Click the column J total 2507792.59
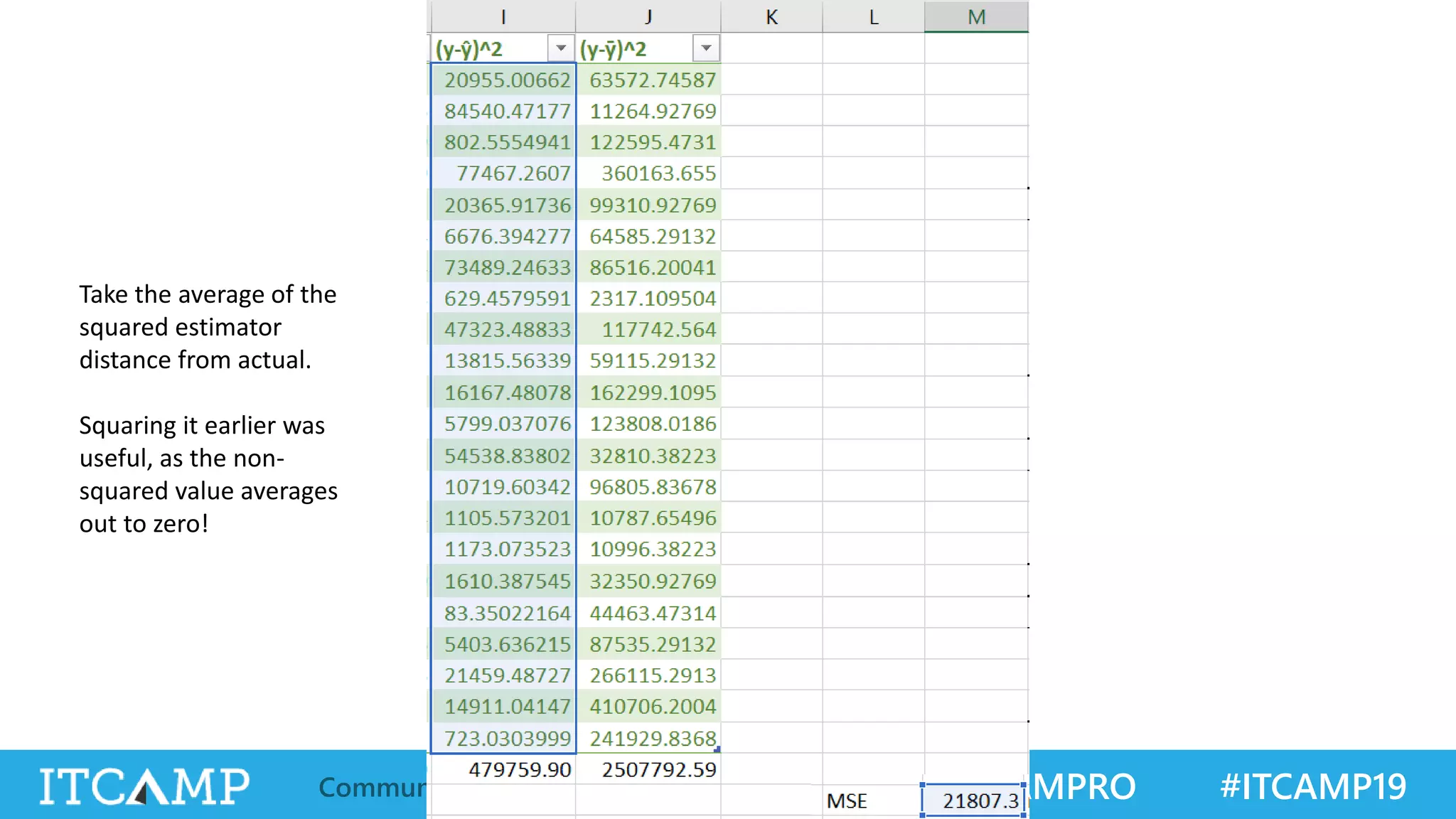The image size is (1456, 819). tap(648, 769)
